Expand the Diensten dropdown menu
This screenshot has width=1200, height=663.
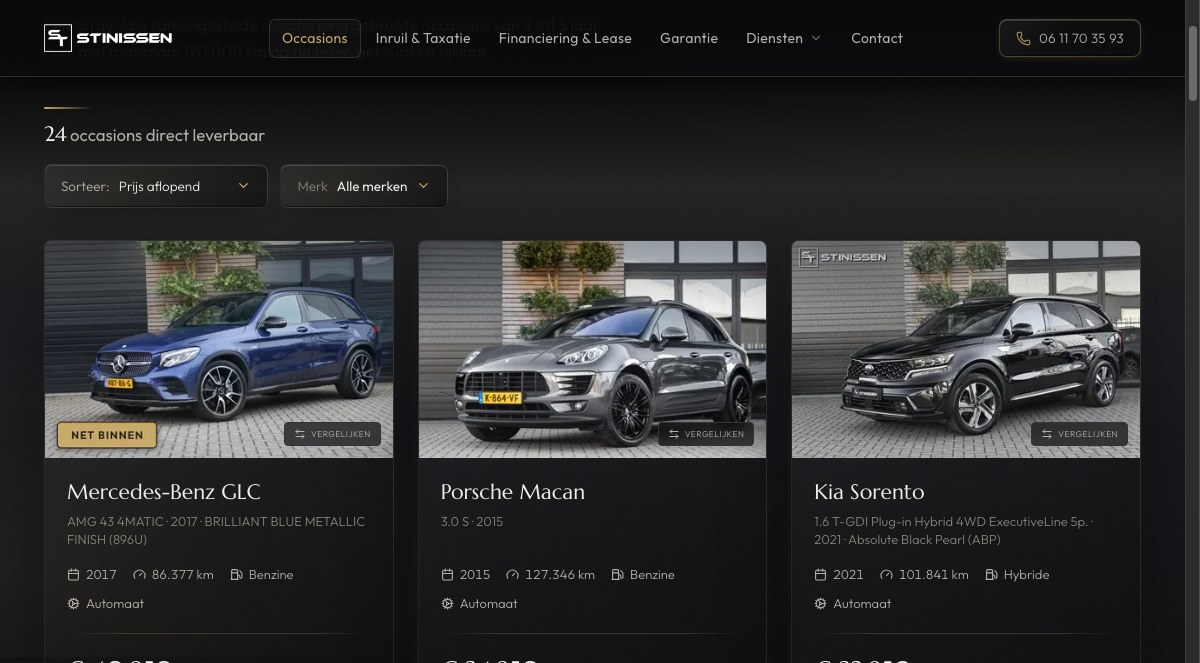click(x=784, y=38)
